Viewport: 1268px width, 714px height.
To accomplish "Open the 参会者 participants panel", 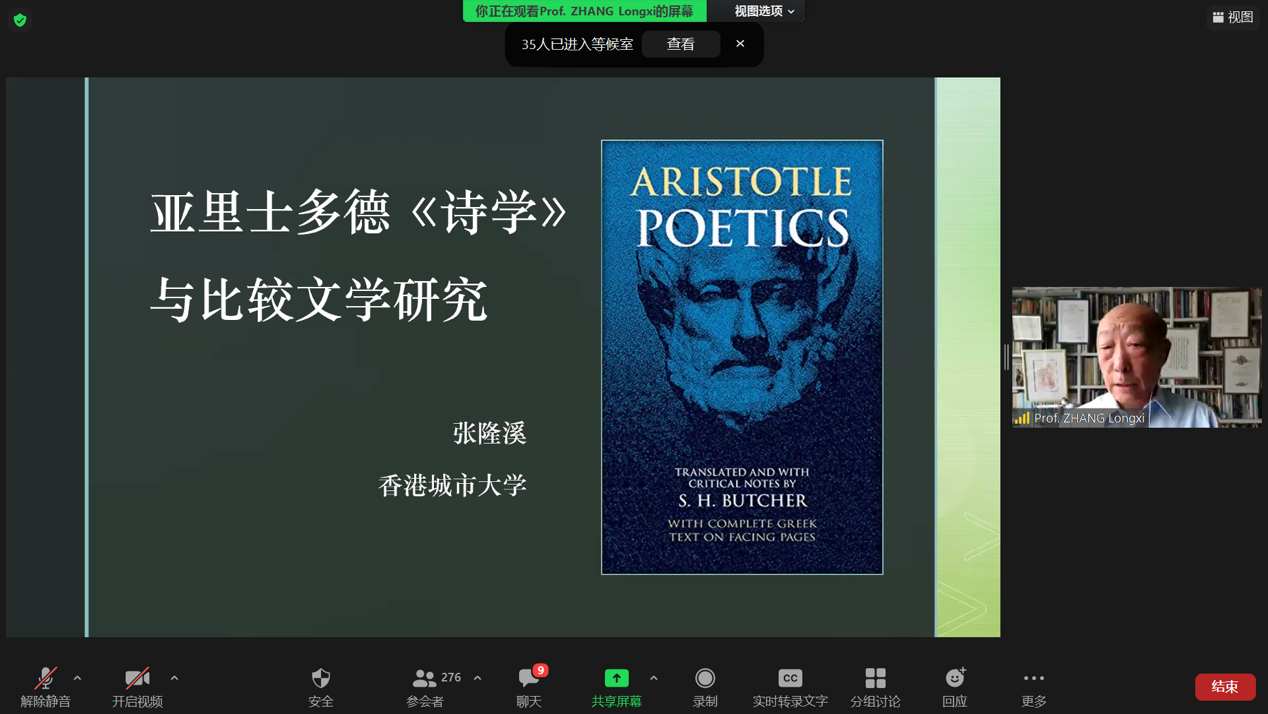I will coord(425,687).
